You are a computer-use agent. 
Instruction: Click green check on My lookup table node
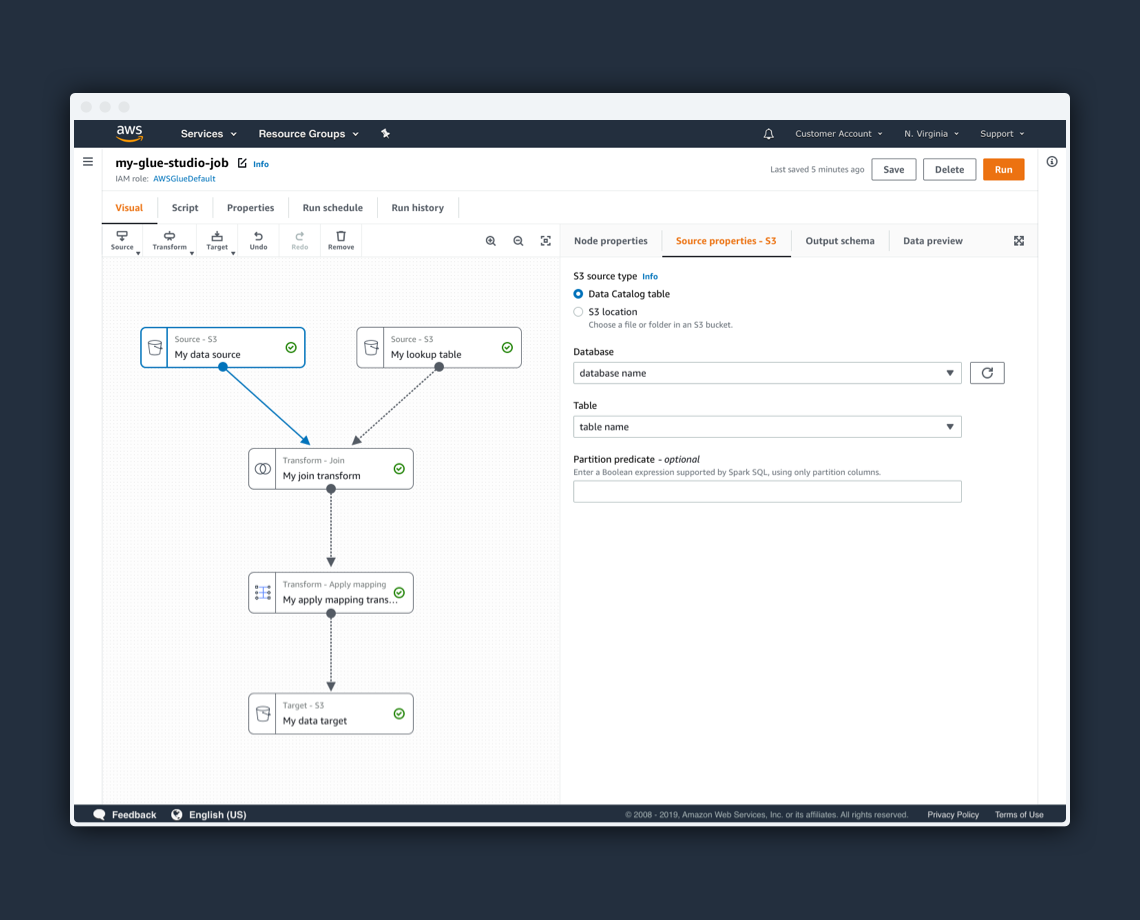[507, 348]
